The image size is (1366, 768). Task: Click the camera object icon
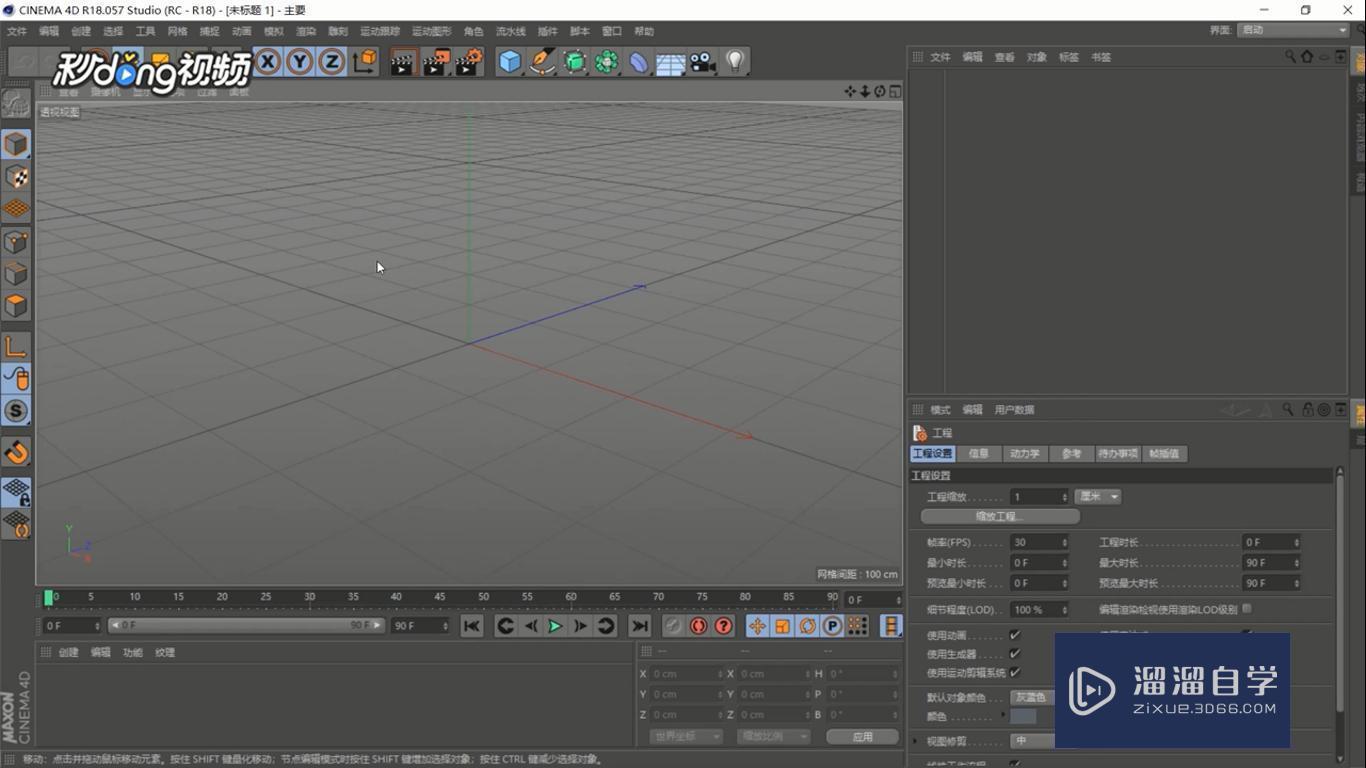coord(703,62)
